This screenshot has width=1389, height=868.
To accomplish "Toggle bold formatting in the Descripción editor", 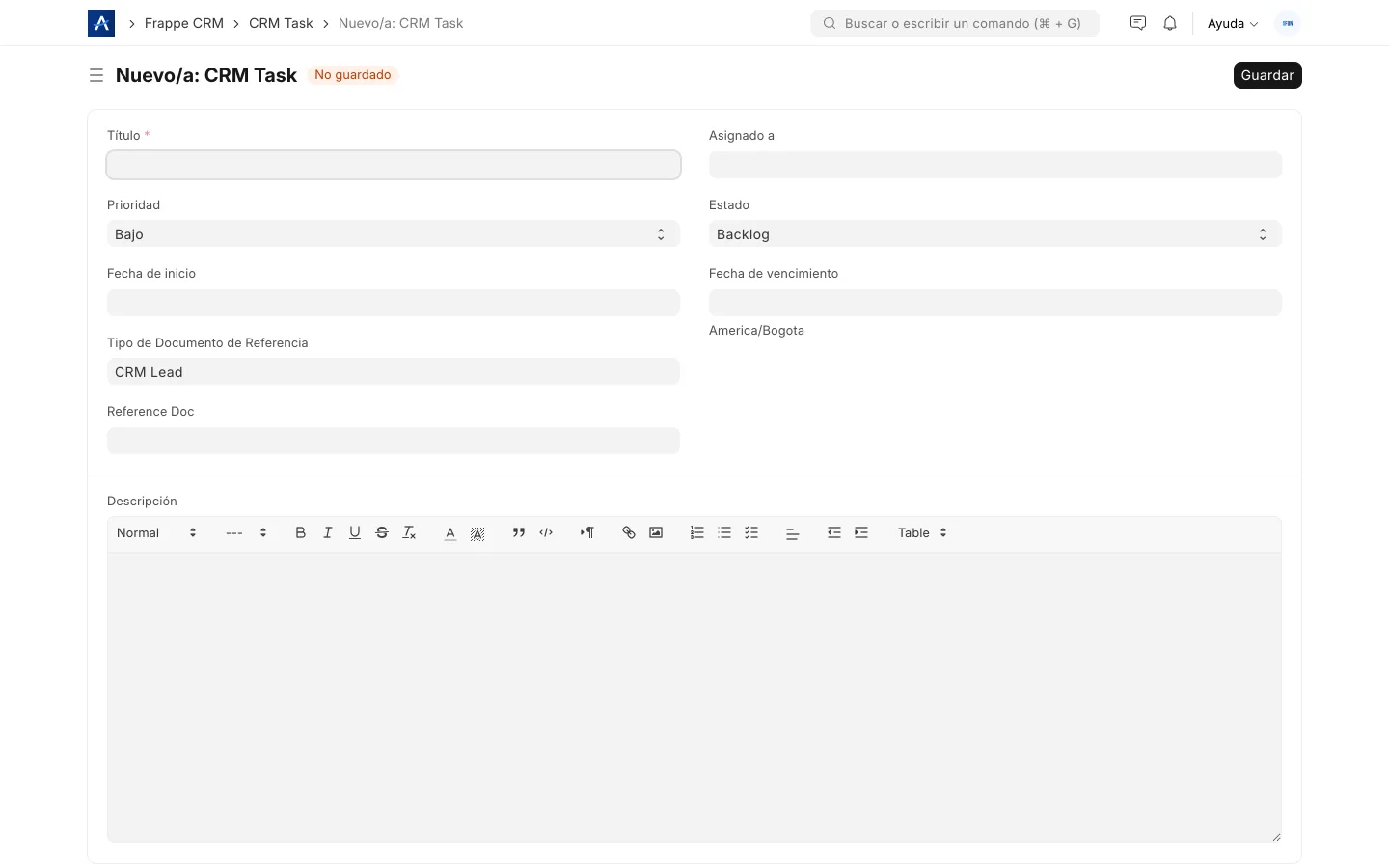I will [301, 532].
